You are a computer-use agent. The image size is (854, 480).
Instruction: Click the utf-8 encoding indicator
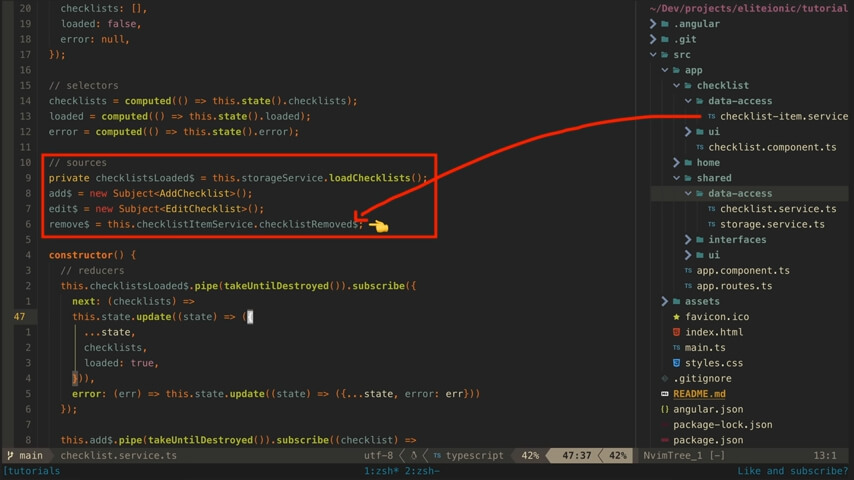(379, 455)
